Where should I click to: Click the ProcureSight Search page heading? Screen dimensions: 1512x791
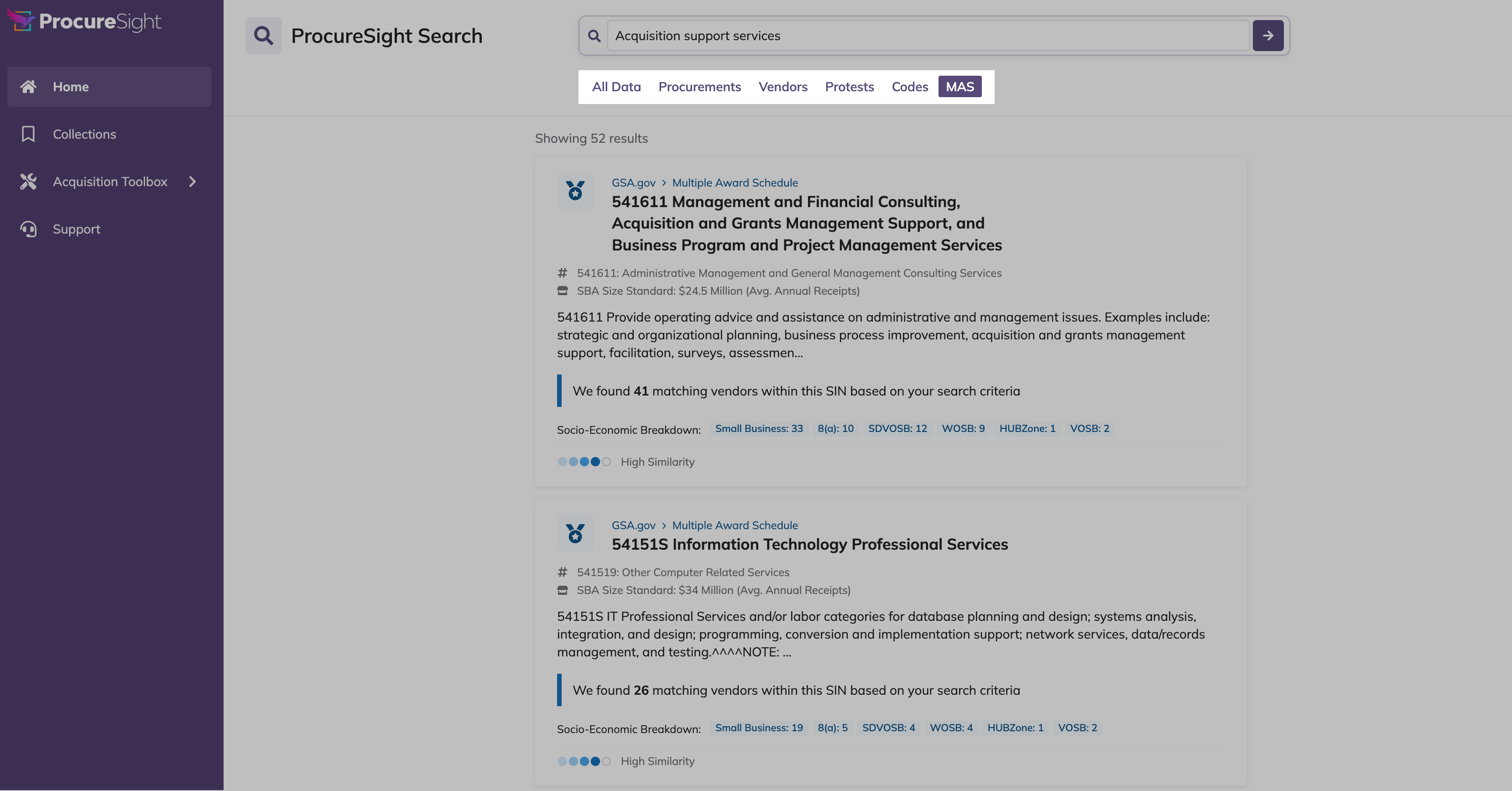pyautogui.click(x=386, y=36)
